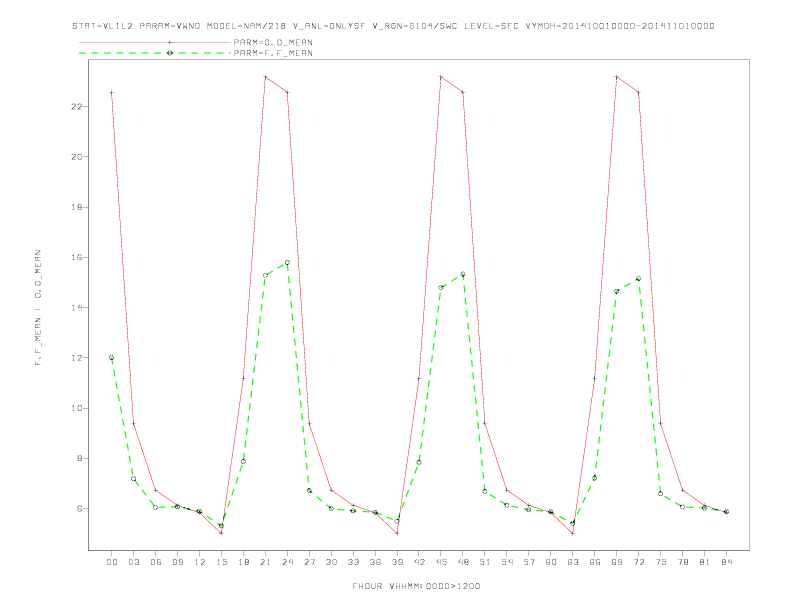Select the PARM=F.F_MEAN legend label

tap(273, 53)
